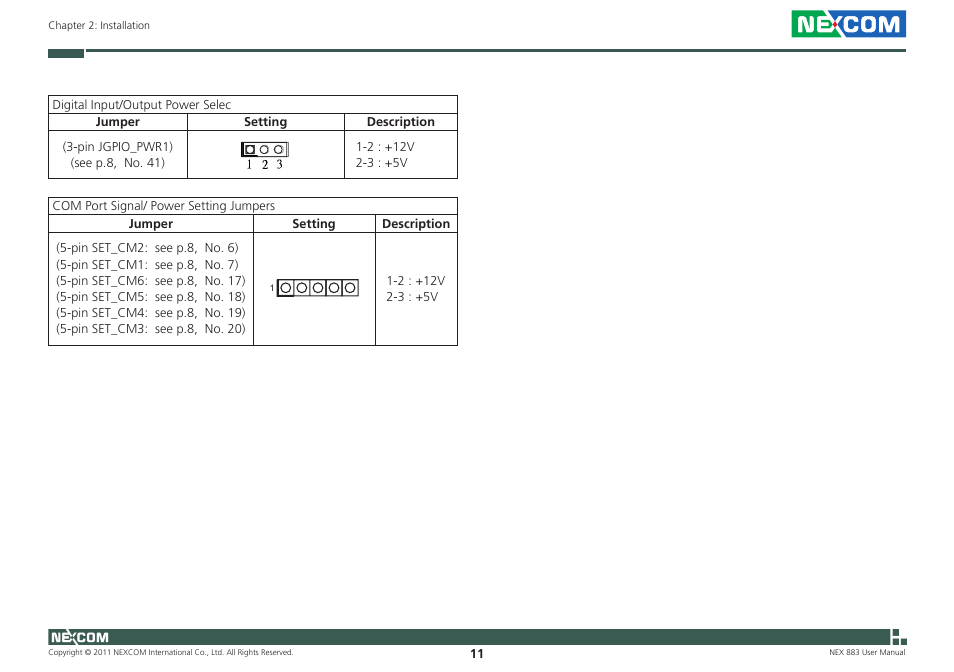Click the SET_CM5 row, see p.8 No. 18
The width and height of the screenshot is (954, 672).
click(150, 296)
